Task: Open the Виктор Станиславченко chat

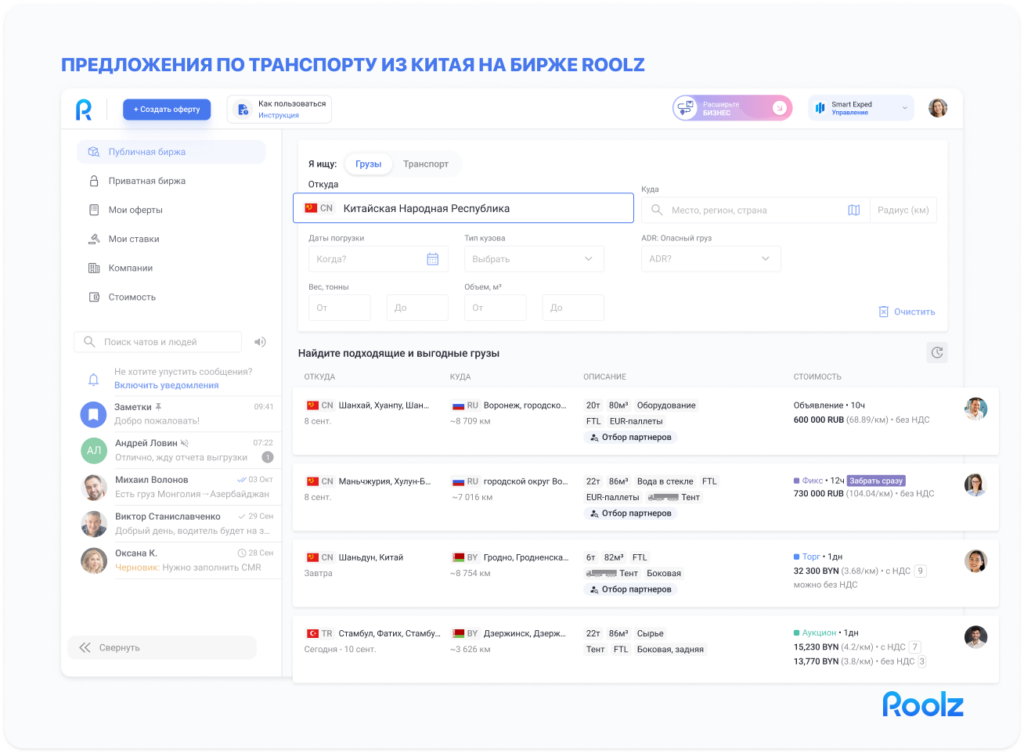Action: pos(177,524)
